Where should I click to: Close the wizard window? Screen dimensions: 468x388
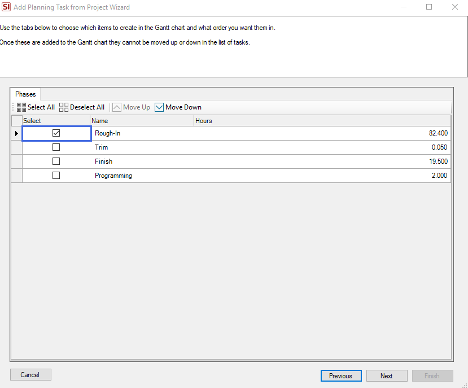coord(455,7)
